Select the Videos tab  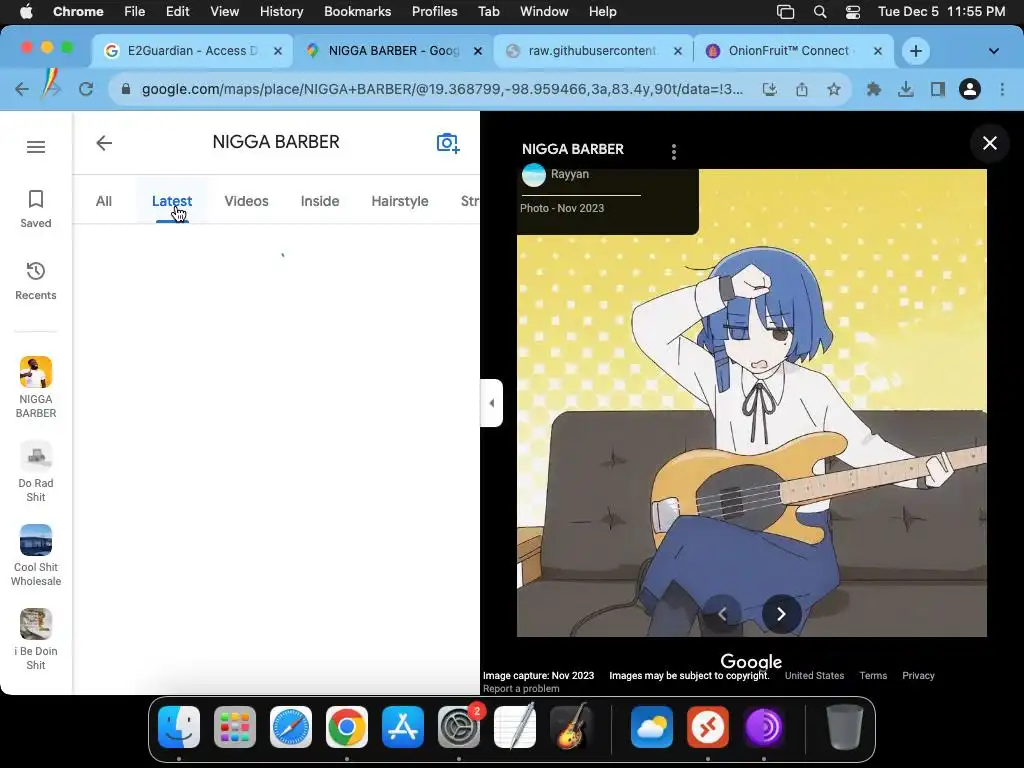pyautogui.click(x=246, y=201)
